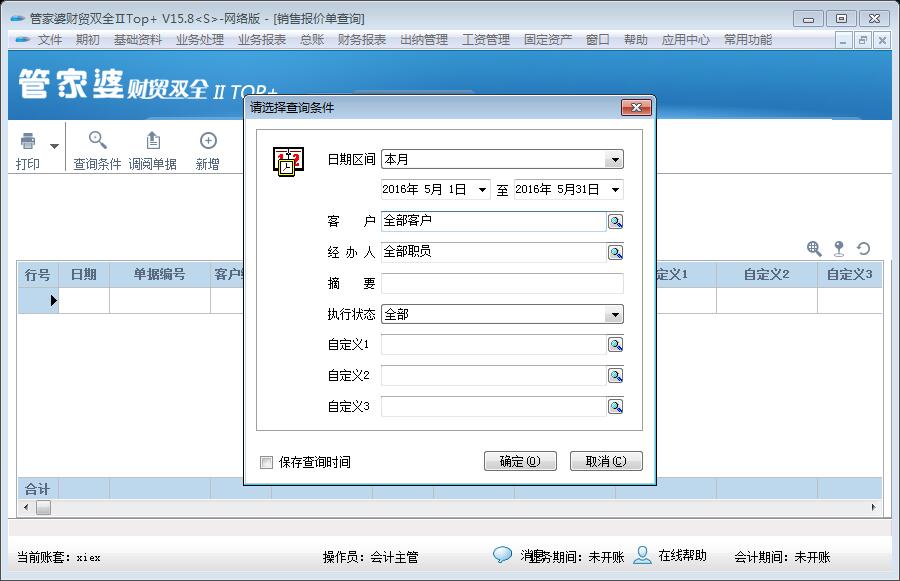The width and height of the screenshot is (900, 581).
Task: Open the 业务处理 menu
Action: 200,40
